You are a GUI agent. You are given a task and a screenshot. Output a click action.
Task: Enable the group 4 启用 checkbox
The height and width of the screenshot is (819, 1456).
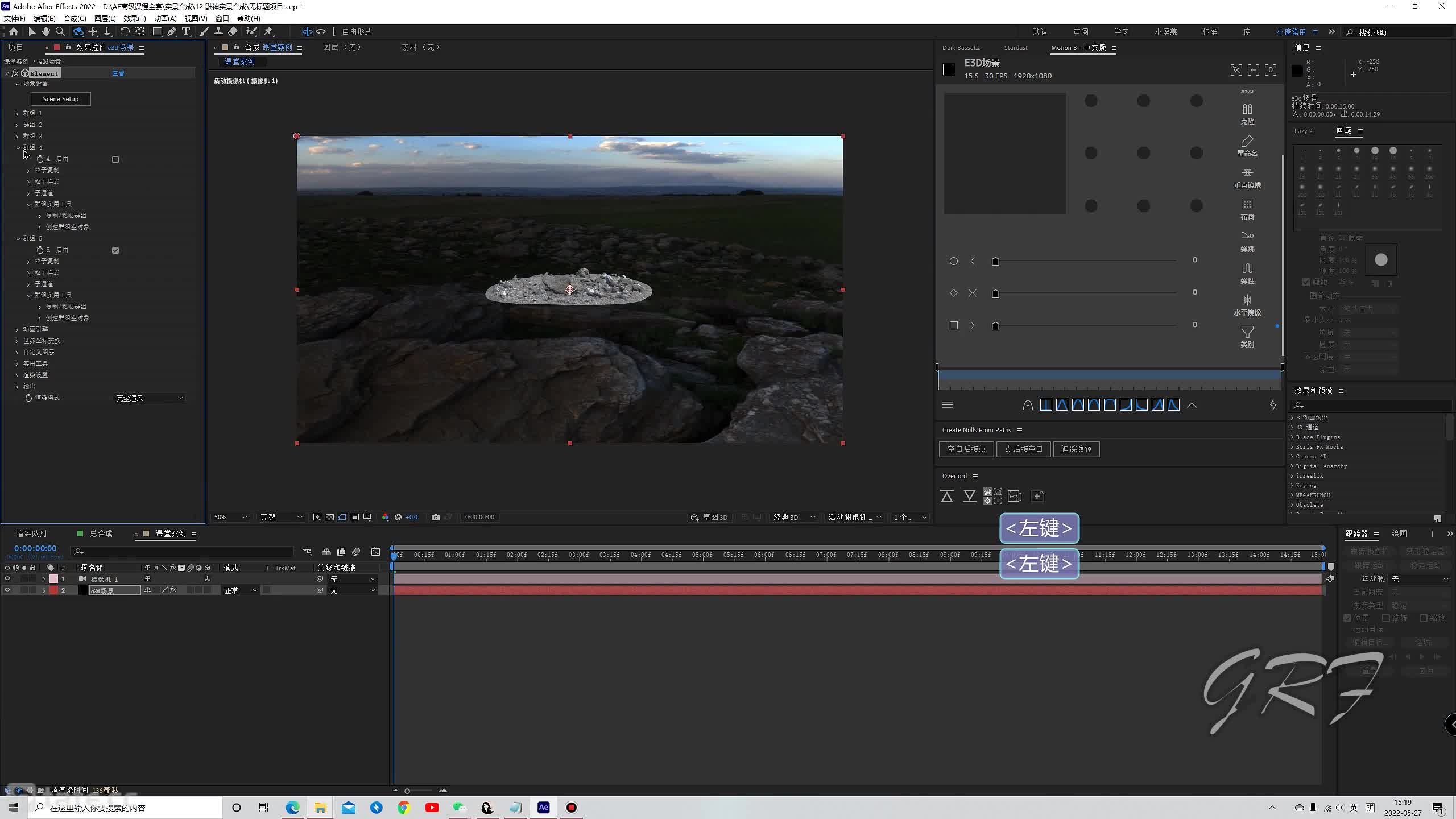115,159
